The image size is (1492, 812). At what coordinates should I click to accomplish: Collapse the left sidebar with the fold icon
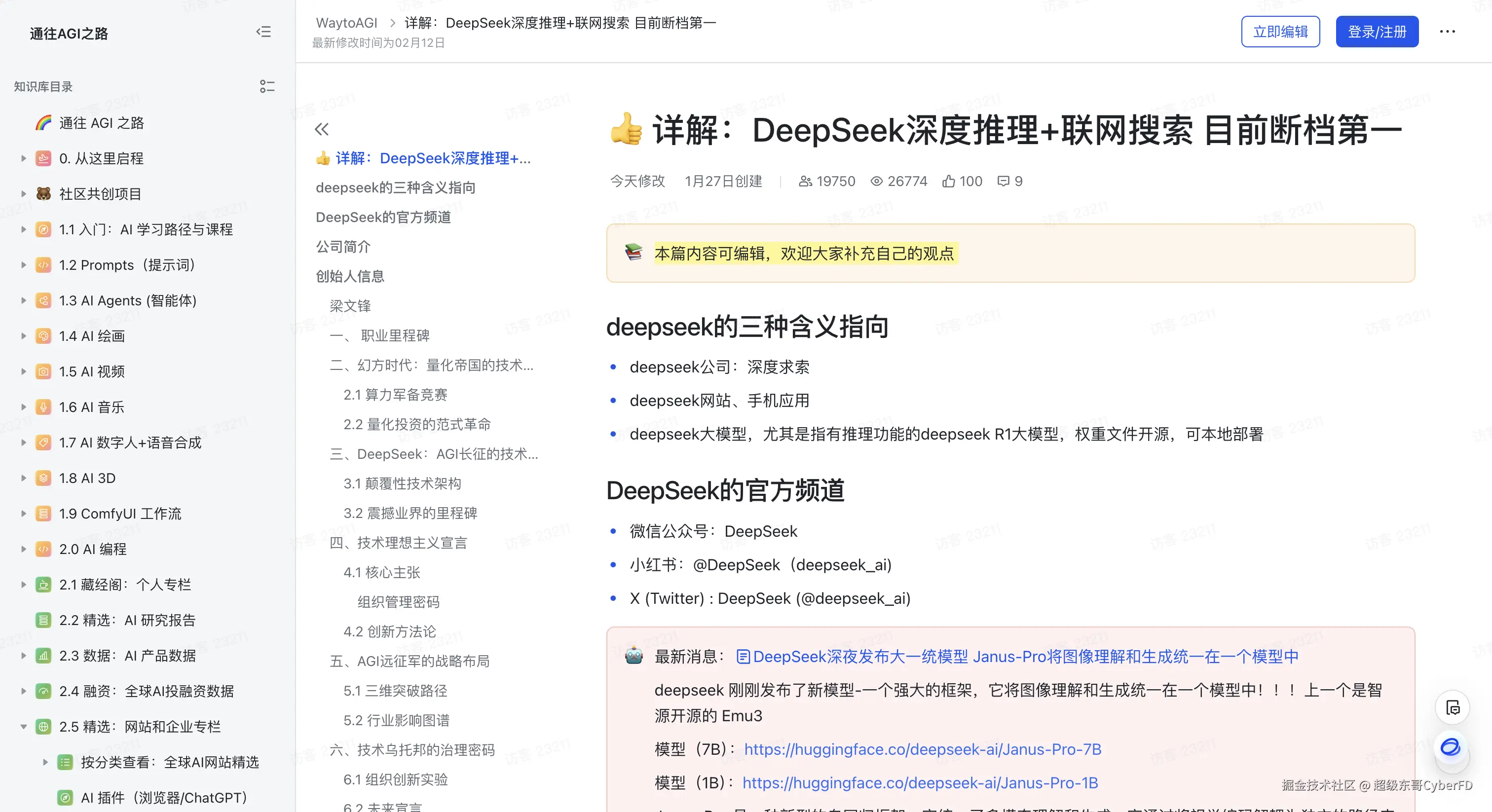click(263, 32)
